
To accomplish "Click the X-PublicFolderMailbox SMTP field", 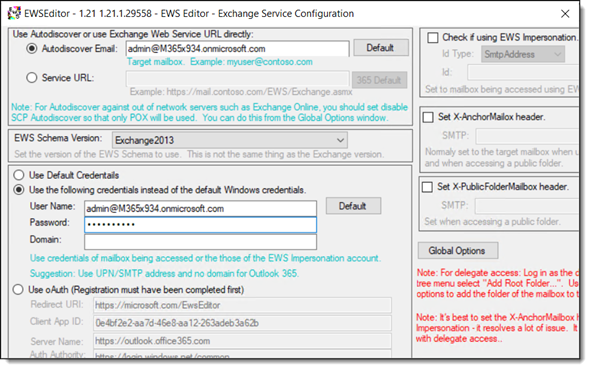I will tap(527, 206).
